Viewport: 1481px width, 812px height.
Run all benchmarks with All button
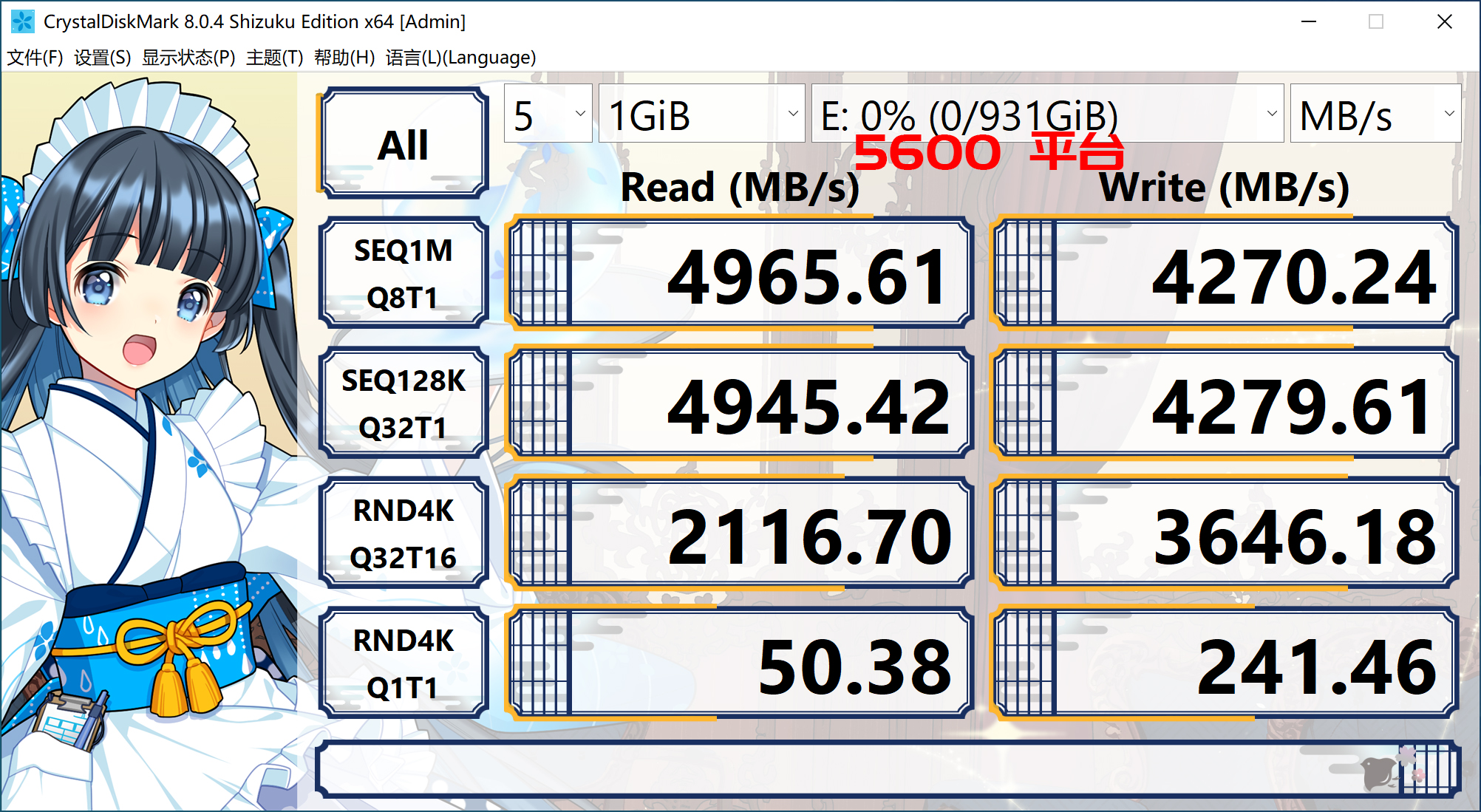click(404, 143)
